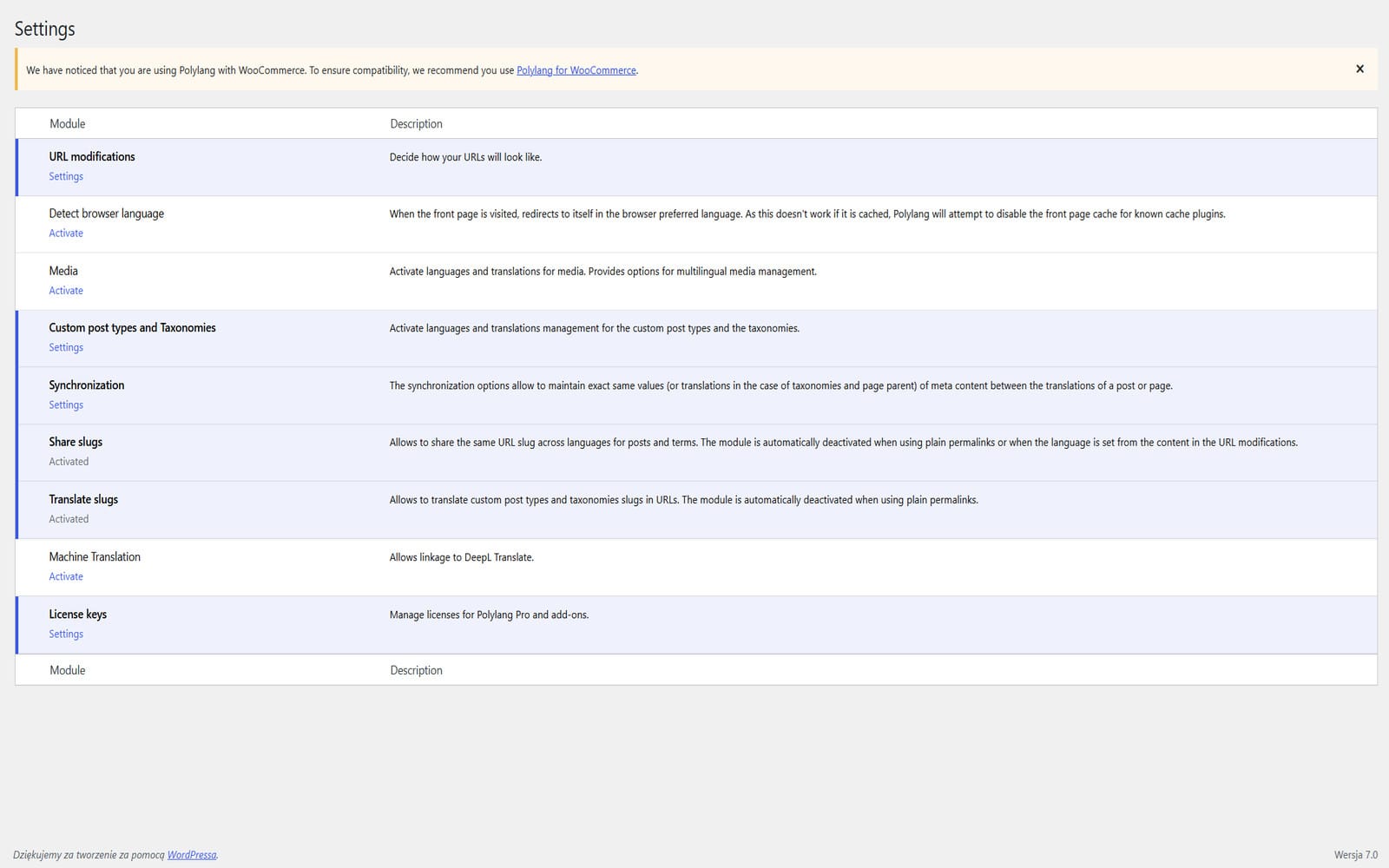Click the Activated status under Translate slugs
Viewport: 1389px width, 868px height.
click(69, 519)
